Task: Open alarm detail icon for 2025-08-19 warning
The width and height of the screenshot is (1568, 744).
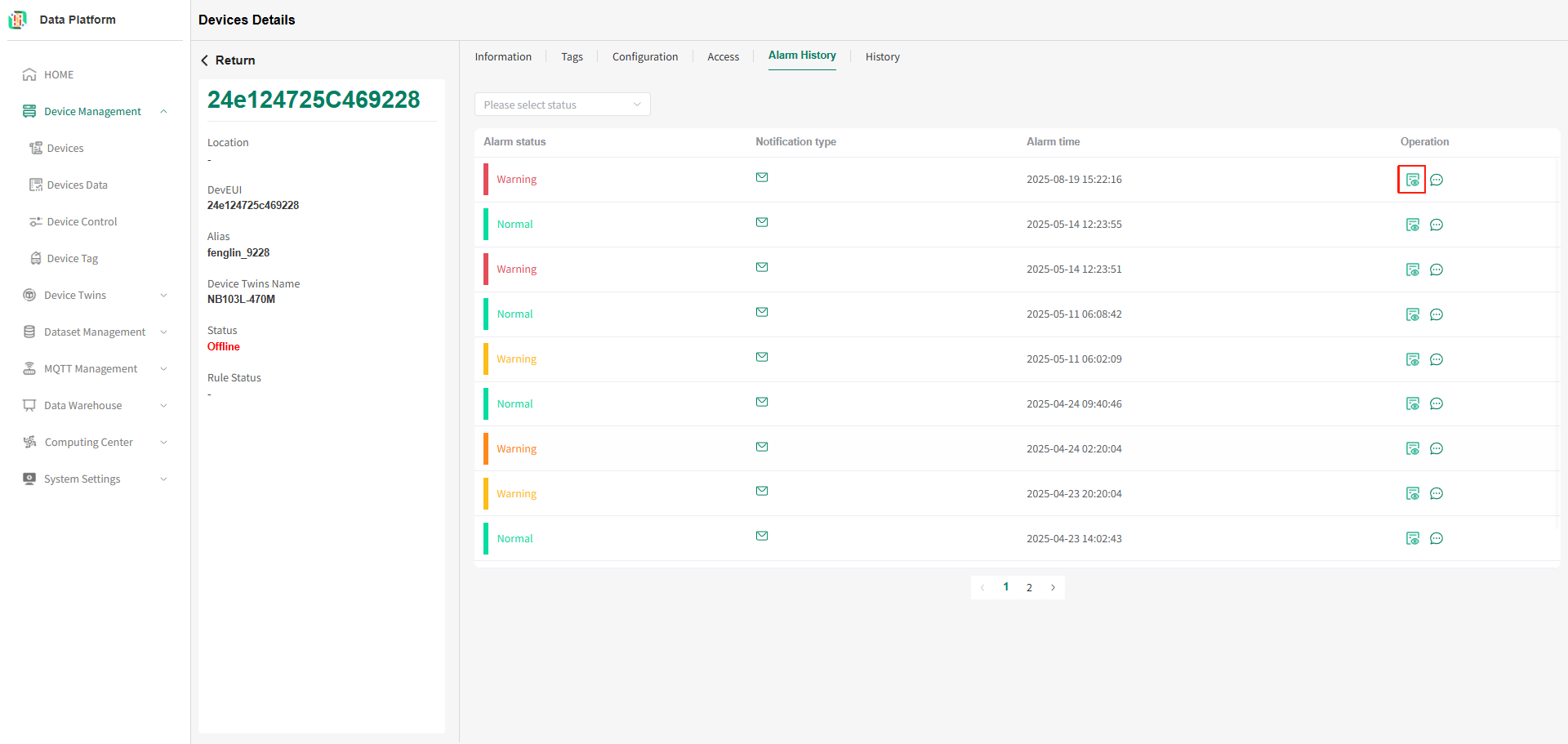Action: pyautogui.click(x=1412, y=180)
